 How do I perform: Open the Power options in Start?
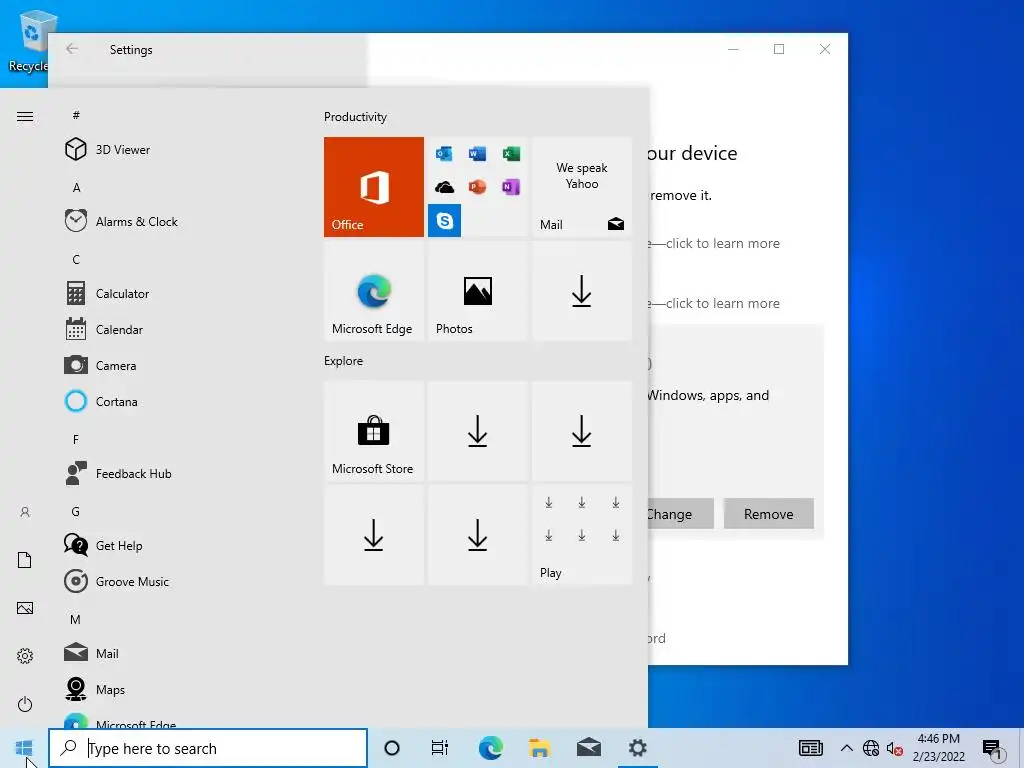coord(25,704)
